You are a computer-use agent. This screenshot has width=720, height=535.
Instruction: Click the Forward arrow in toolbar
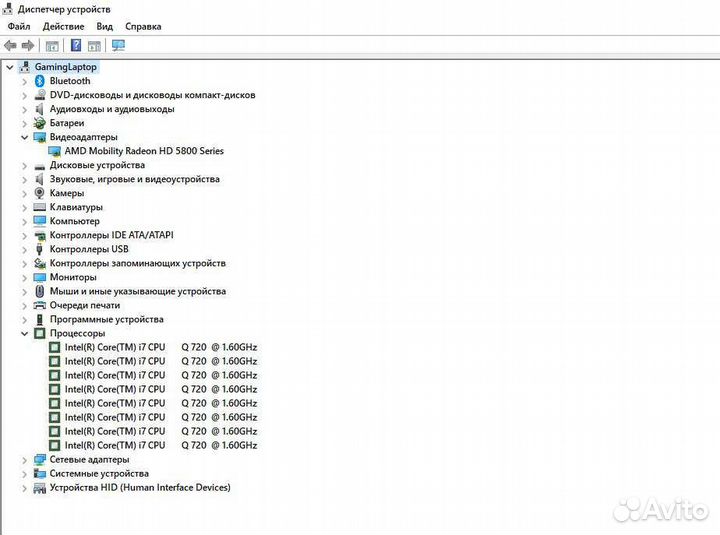(x=28, y=45)
